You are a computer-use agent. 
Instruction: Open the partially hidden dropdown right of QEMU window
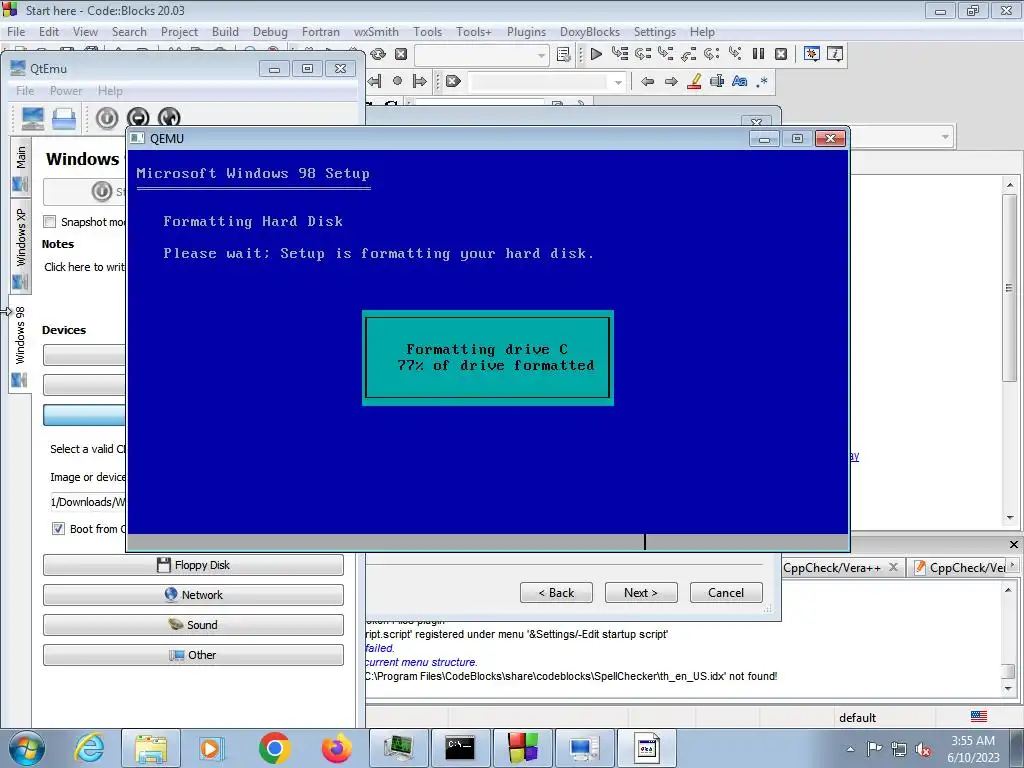tap(944, 137)
